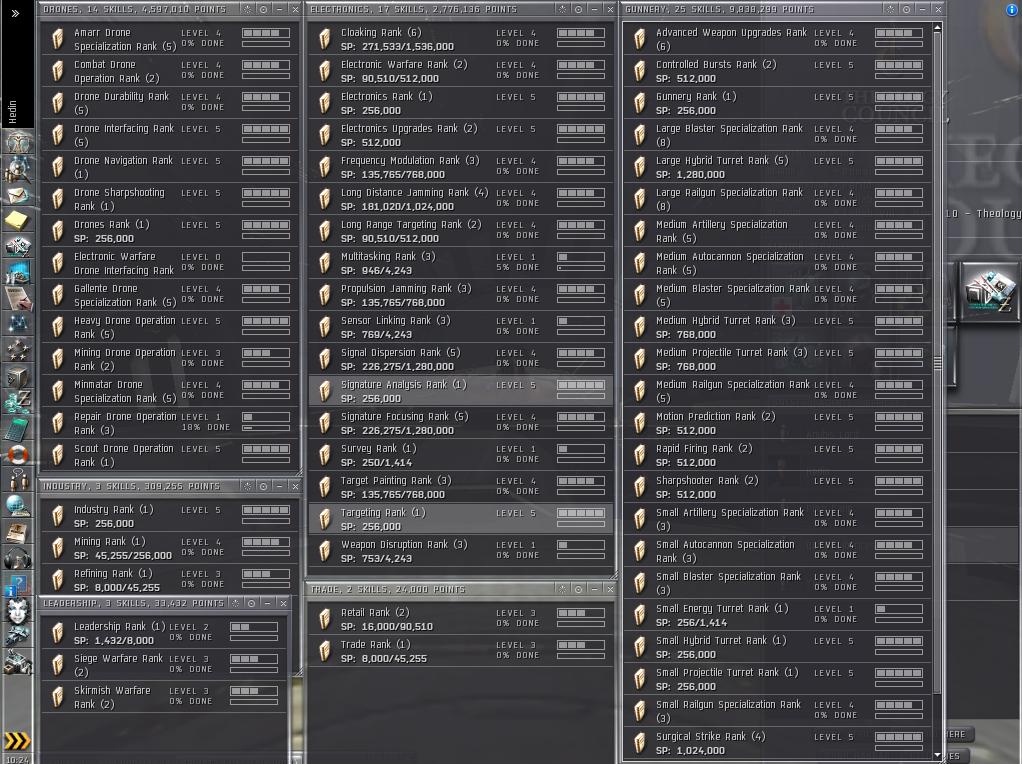The width and height of the screenshot is (1022, 764).
Task: Open the mail envelope icon
Action: point(18,194)
